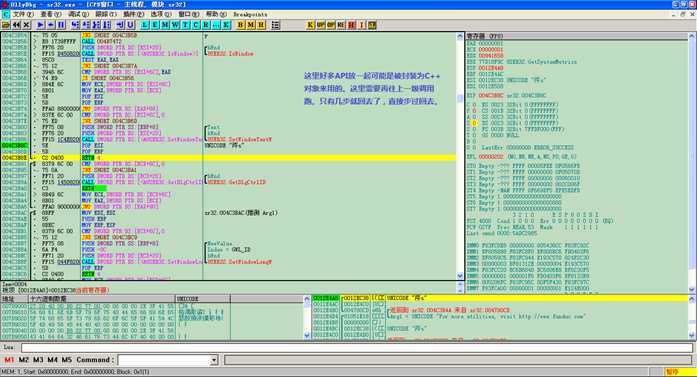Open the Log window with L button
This screenshot has height=377, width=697.
click(x=144, y=25)
